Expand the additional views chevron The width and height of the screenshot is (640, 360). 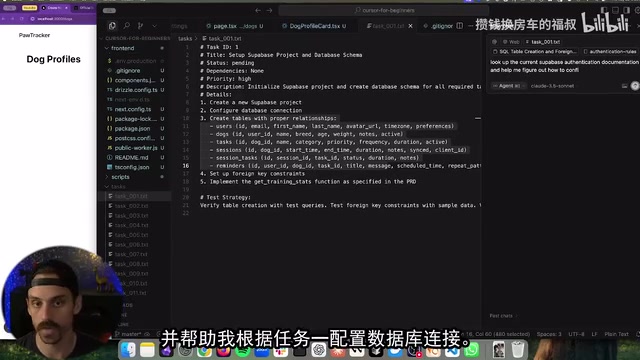click(x=154, y=26)
